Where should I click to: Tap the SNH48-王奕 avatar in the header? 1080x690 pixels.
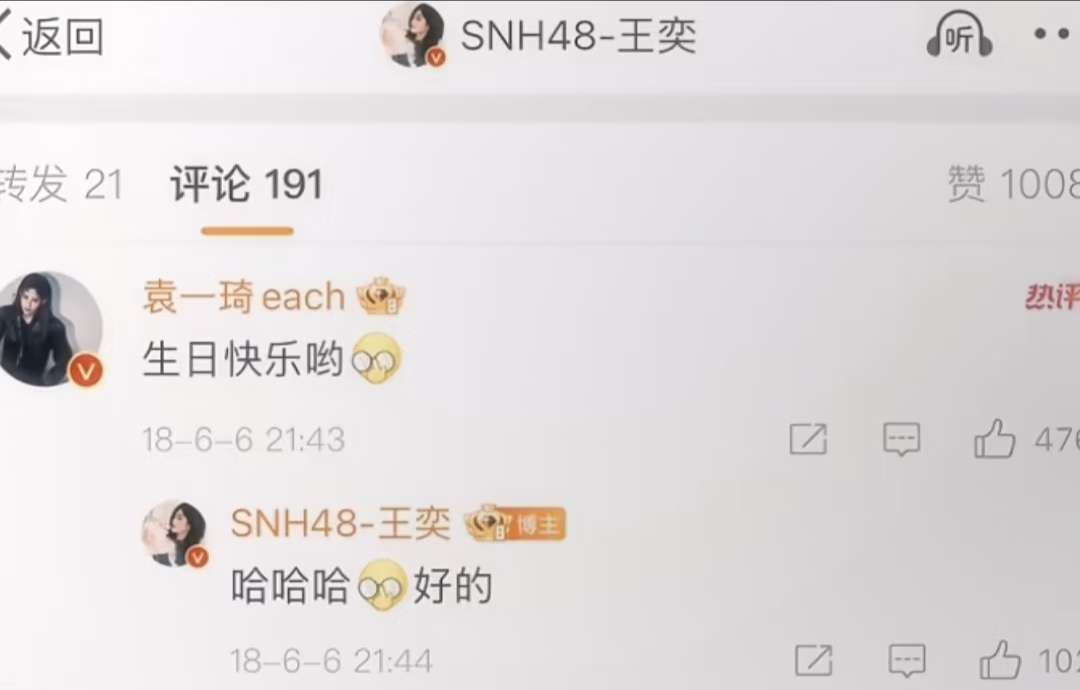413,35
